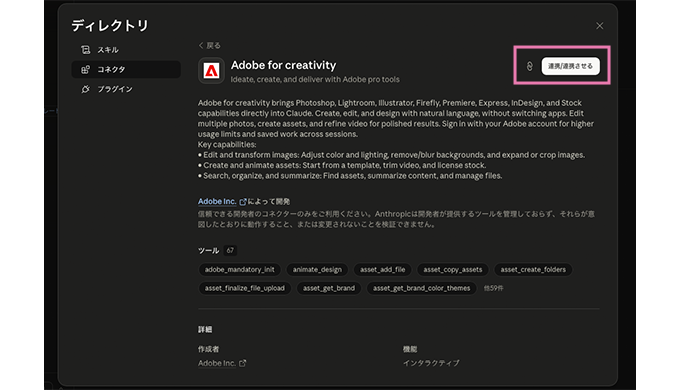The image size is (680, 390).
Task: Click the 67 tool count badge
Action: click(x=230, y=251)
